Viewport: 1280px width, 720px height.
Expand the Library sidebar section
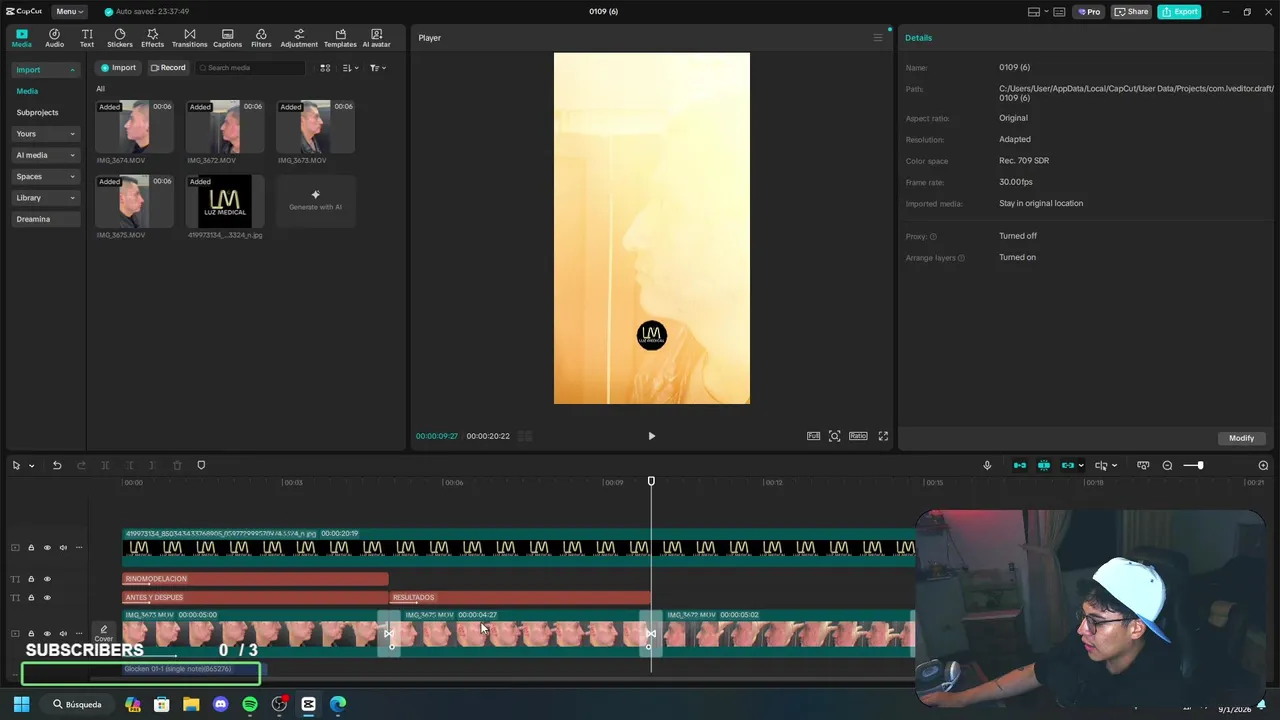(x=45, y=198)
